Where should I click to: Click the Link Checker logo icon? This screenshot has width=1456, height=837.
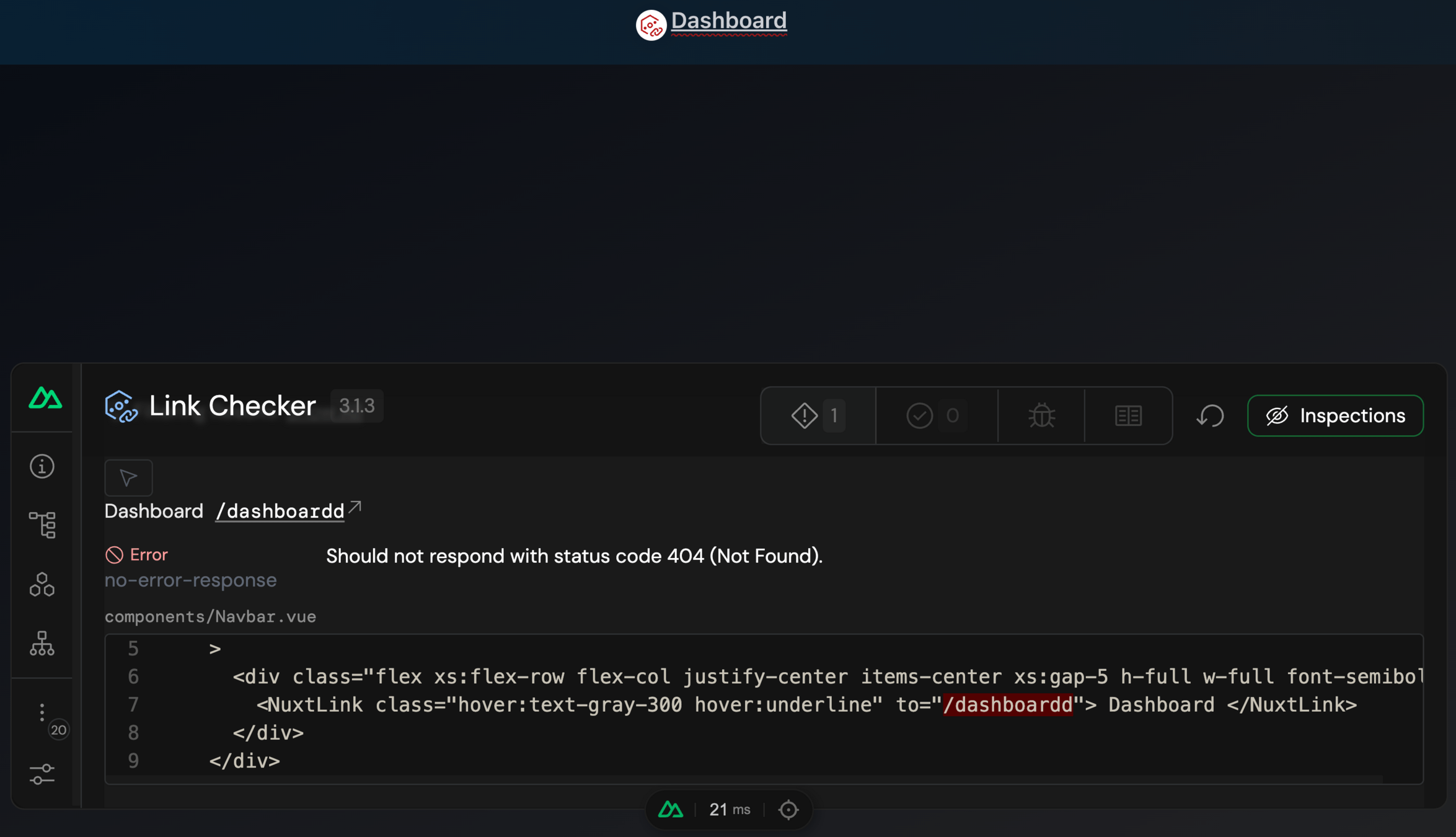pos(121,407)
